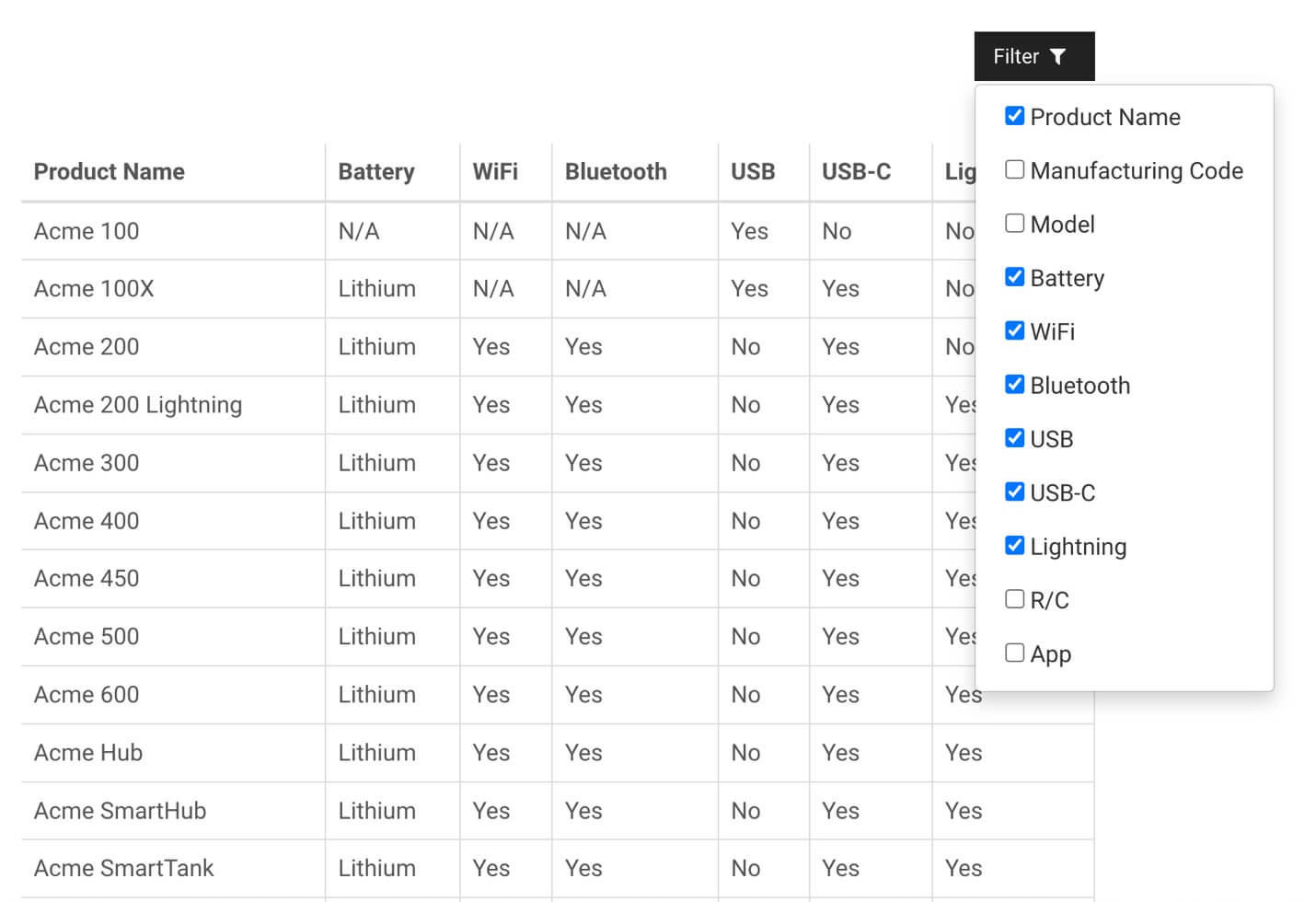This screenshot has width=1316, height=902.
Task: Disable the Battery column checkbox
Action: (x=1014, y=276)
